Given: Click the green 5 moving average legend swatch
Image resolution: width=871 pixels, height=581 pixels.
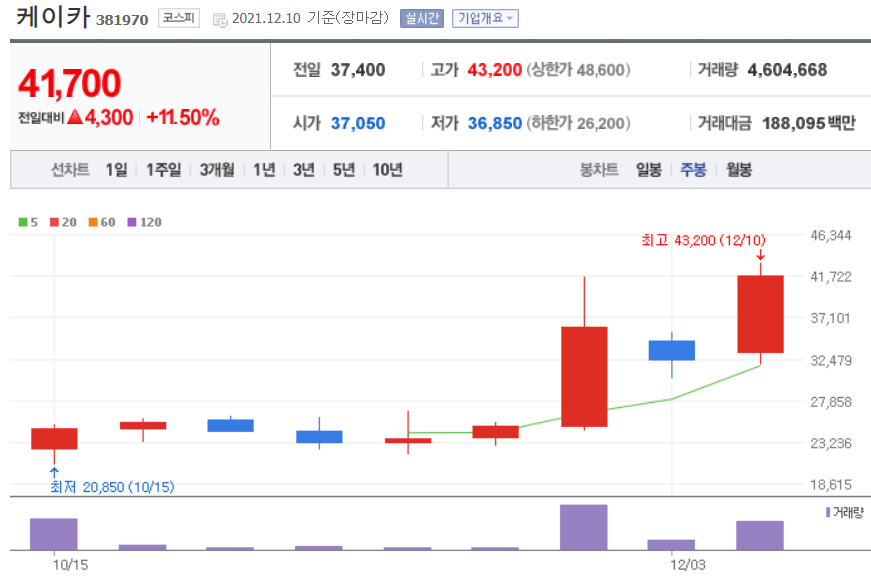Looking at the screenshot, I should click(x=23, y=222).
